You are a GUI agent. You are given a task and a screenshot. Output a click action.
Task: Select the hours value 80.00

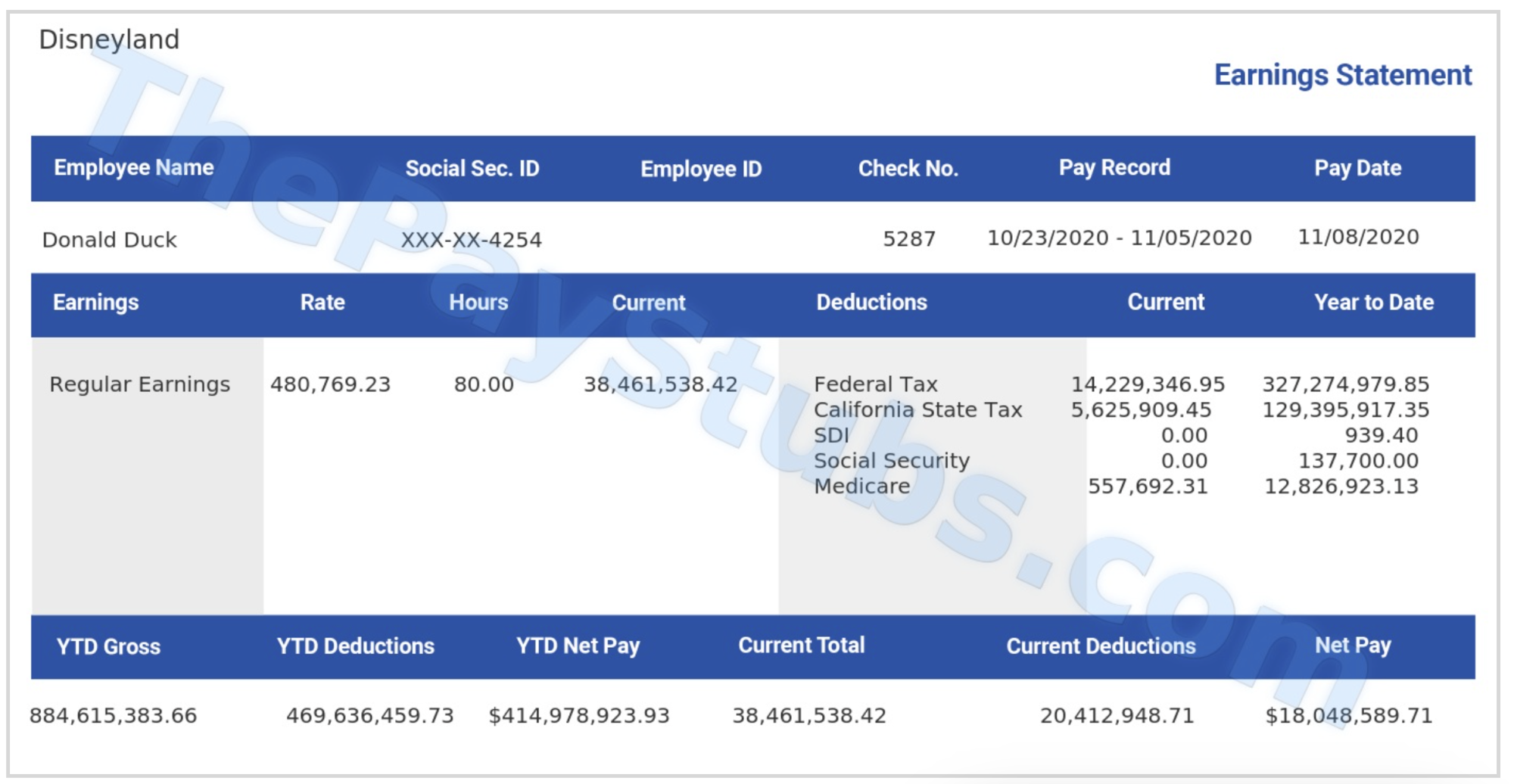pos(484,384)
